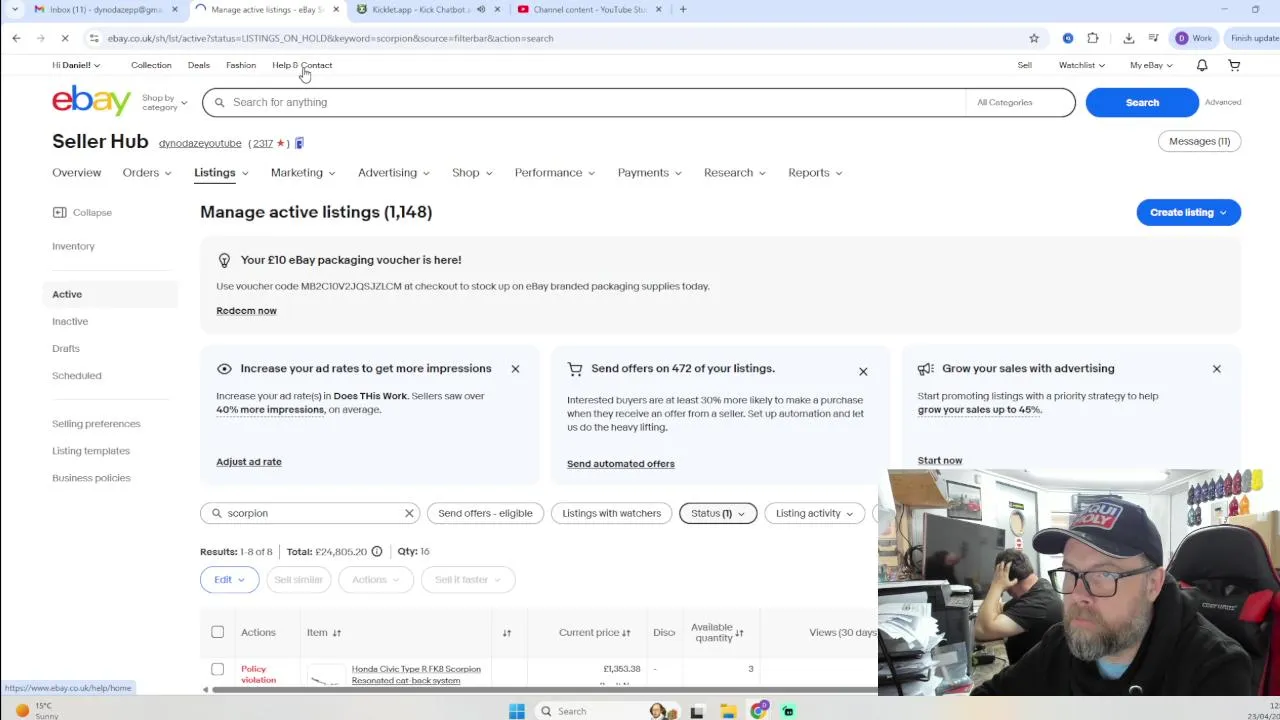Clear the scorpion keyword filter
The image size is (1280, 720).
(409, 513)
